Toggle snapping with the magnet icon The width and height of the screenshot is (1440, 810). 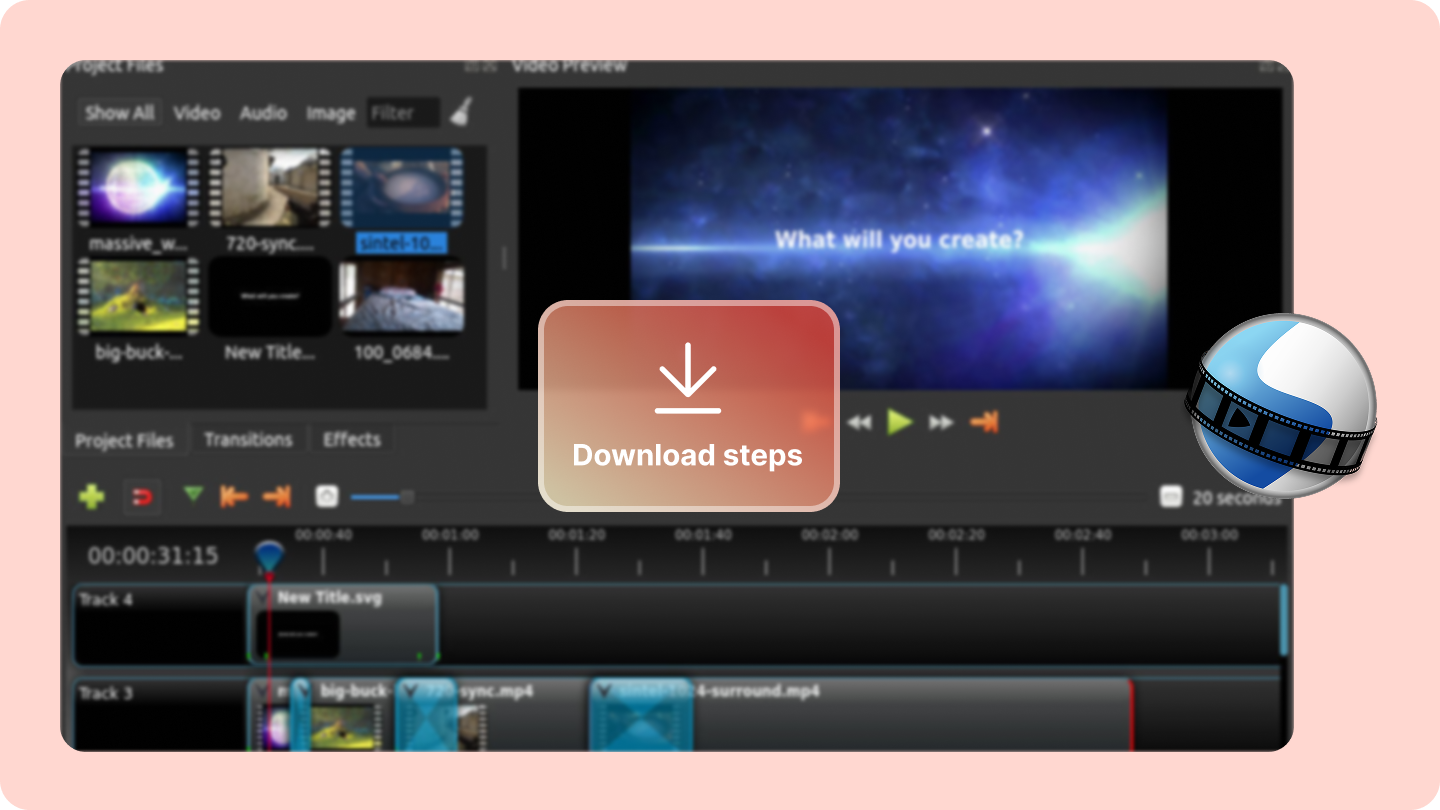[143, 496]
